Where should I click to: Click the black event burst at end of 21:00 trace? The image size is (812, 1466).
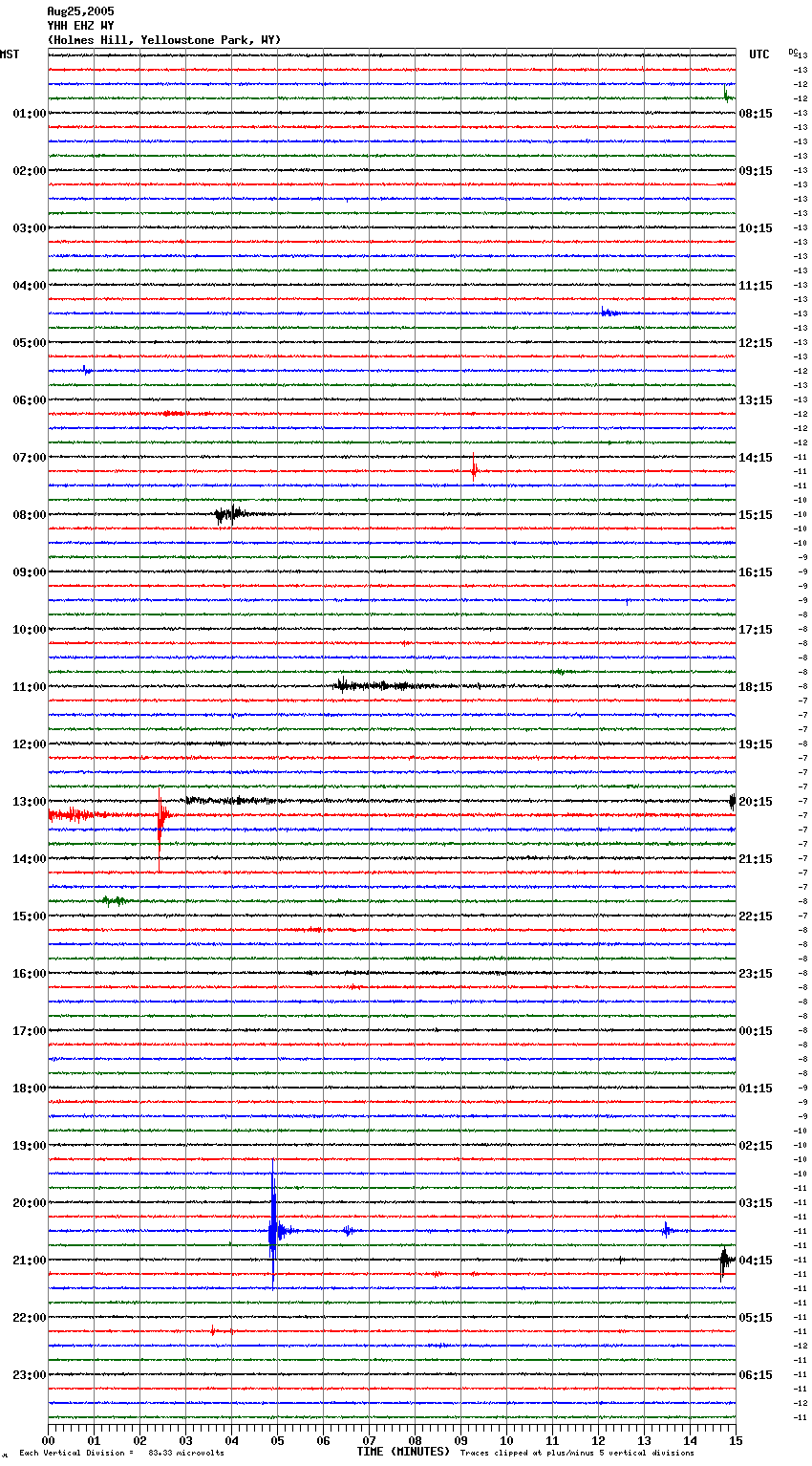pyautogui.click(x=727, y=1261)
